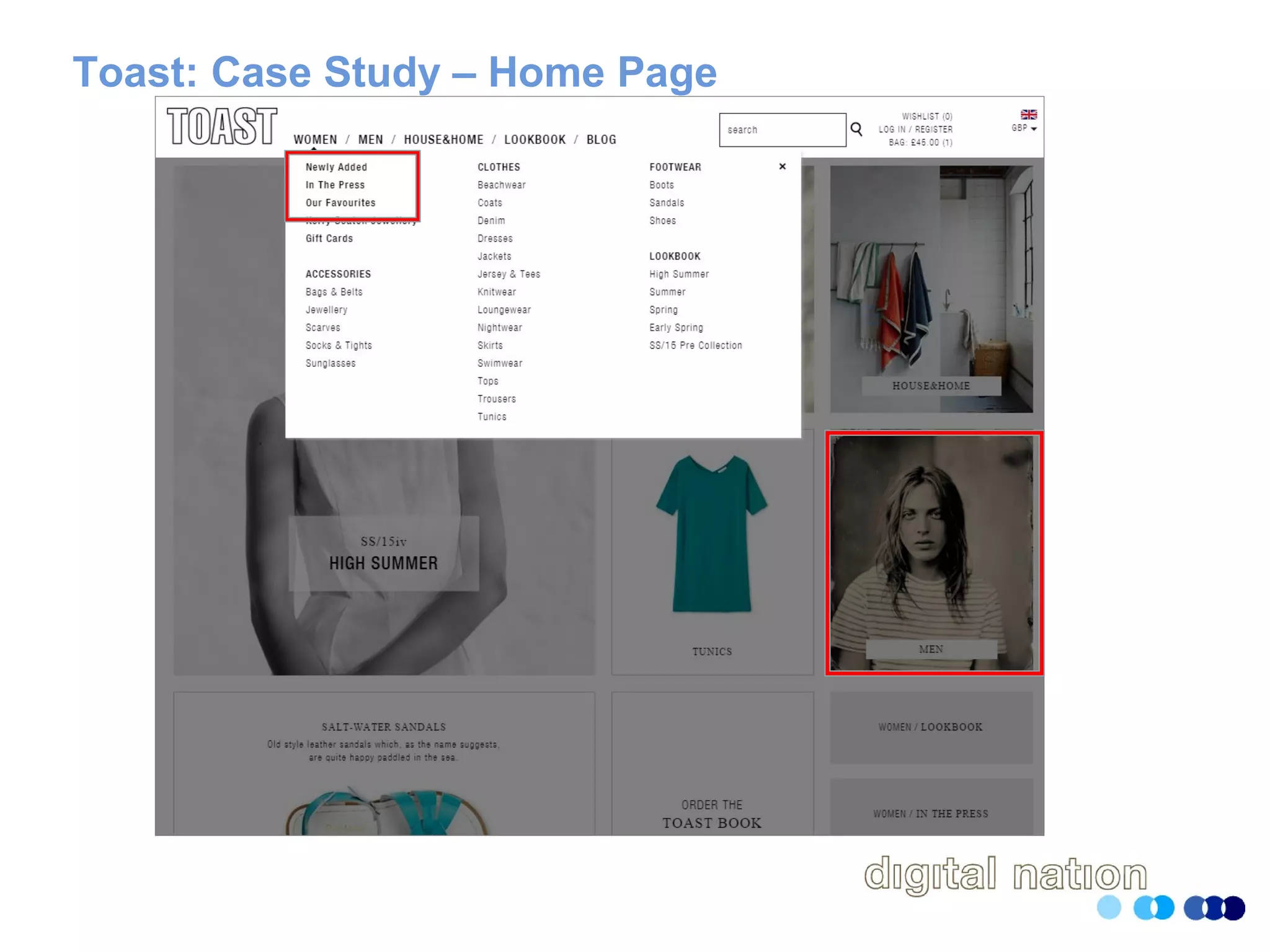
Task: Select Tunics in Clothes list
Action: [492, 417]
